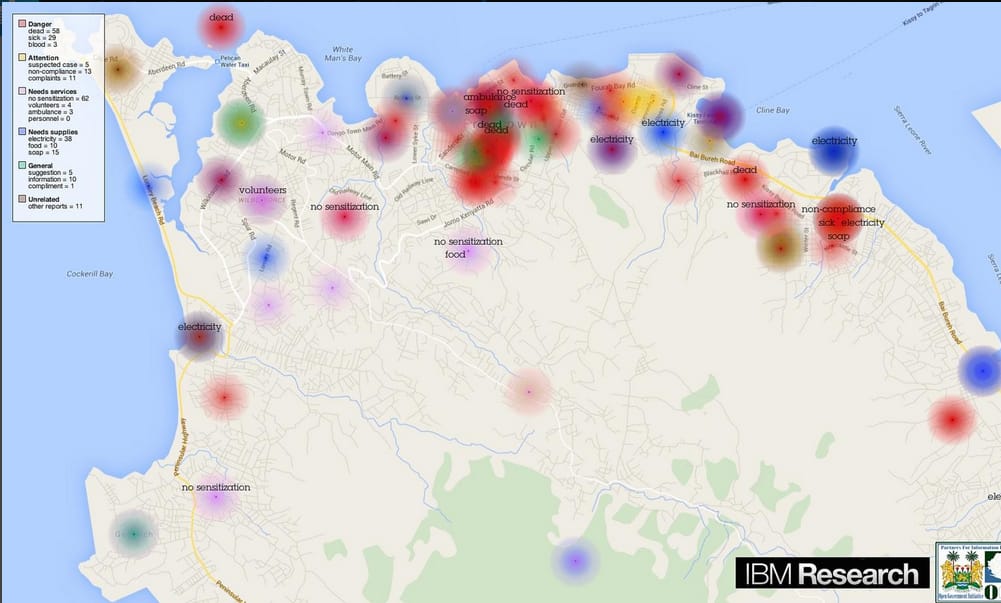The height and width of the screenshot is (603, 1001).
Task: Click the dark 'electricity' marker on the west coast
Action: point(200,336)
